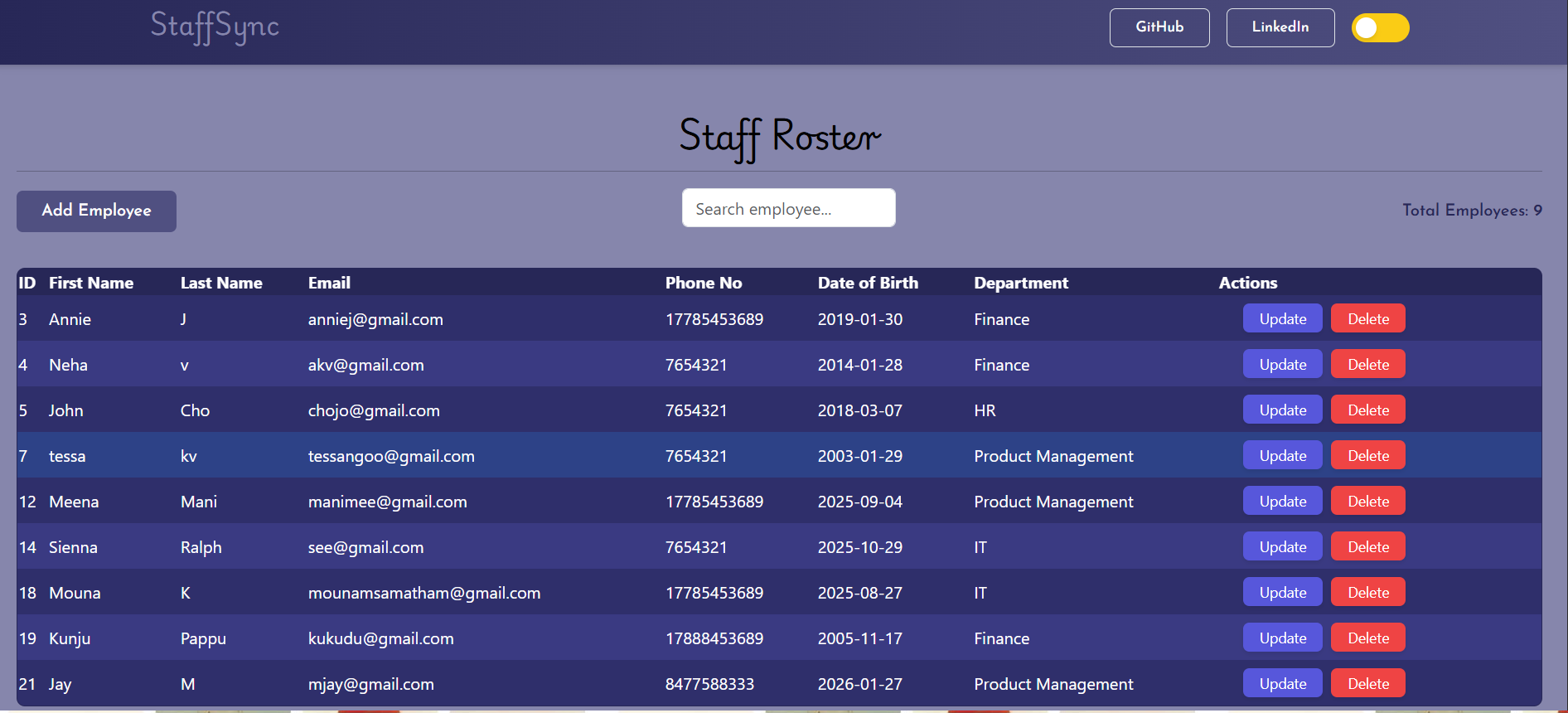Focus the Search employee field
The width and height of the screenshot is (1568, 713).
[x=788, y=208]
